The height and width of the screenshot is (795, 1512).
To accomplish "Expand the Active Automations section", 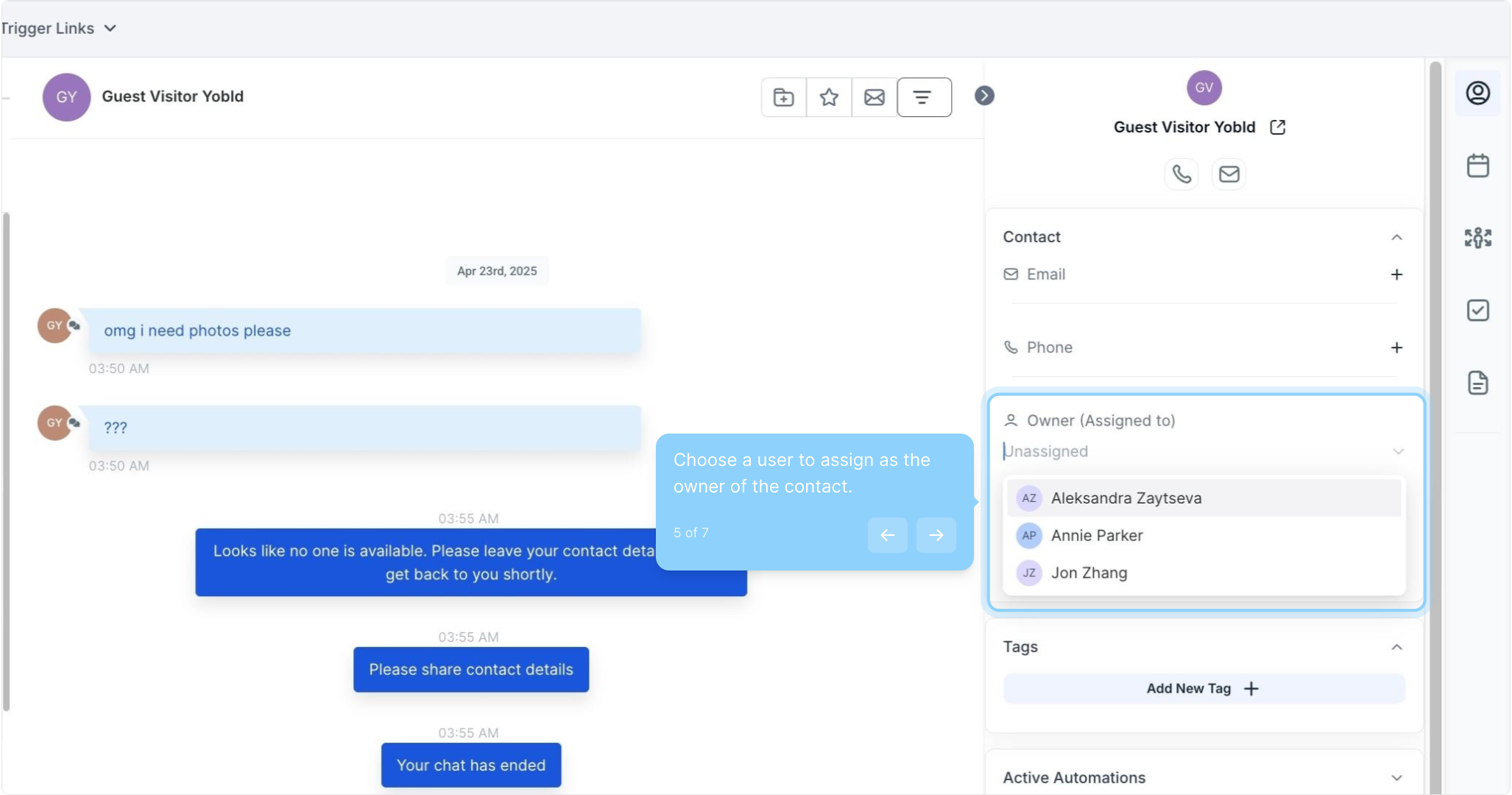I will tap(1396, 777).
